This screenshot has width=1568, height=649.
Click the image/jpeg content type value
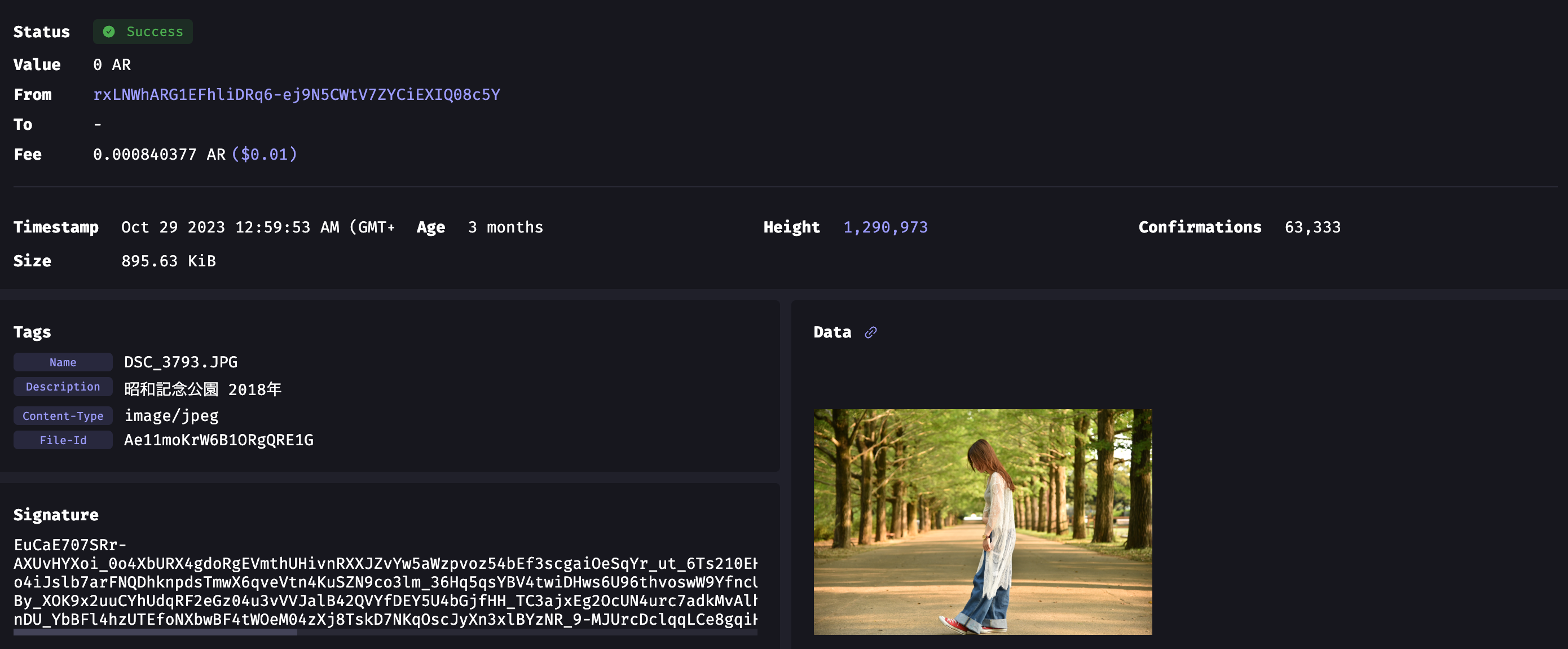click(171, 416)
